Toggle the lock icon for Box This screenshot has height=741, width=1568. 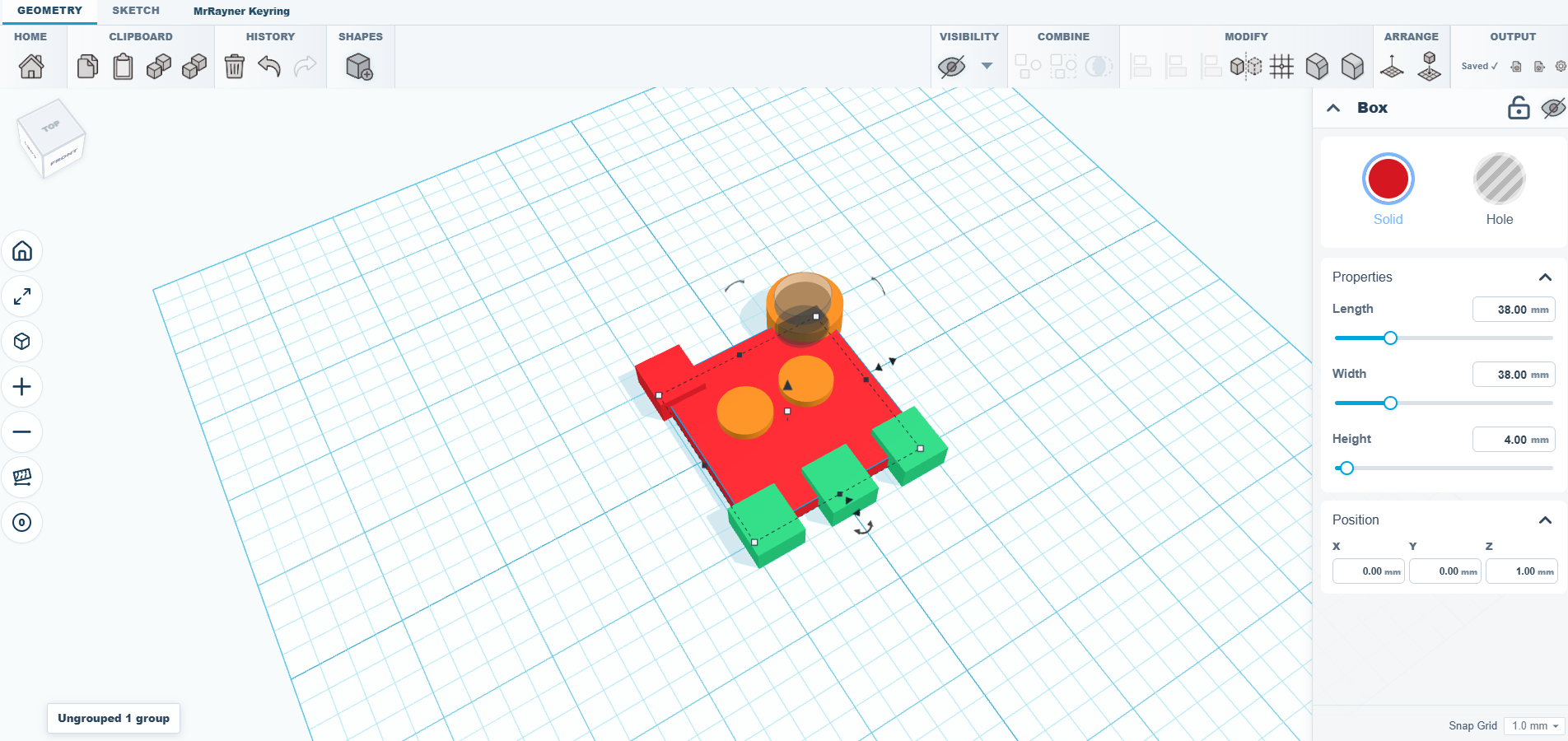pyautogui.click(x=1519, y=108)
